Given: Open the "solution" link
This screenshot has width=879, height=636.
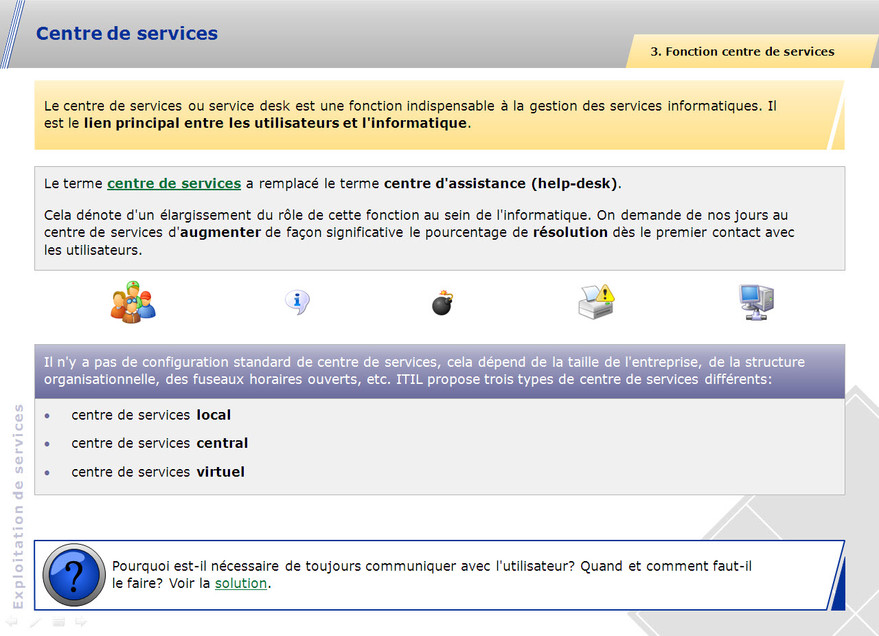Looking at the screenshot, I should [x=241, y=583].
